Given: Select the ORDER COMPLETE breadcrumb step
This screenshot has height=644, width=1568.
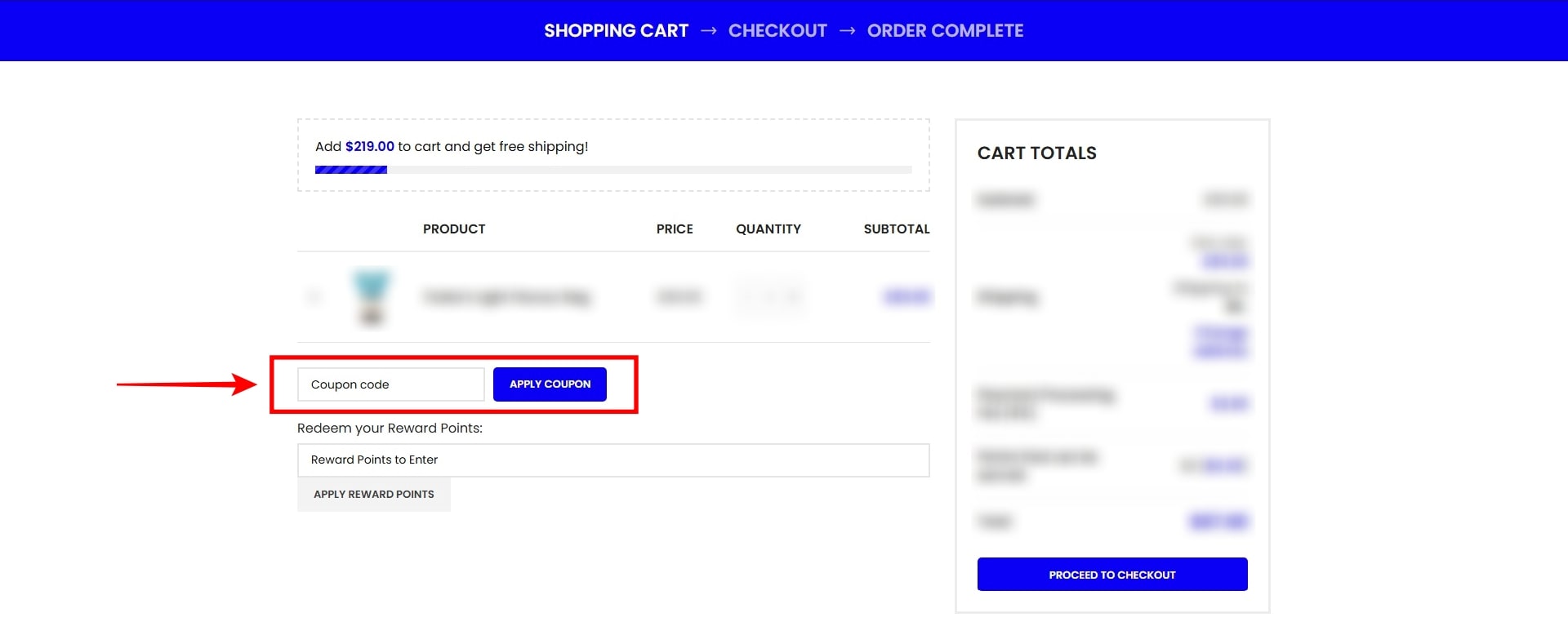Looking at the screenshot, I should (945, 31).
